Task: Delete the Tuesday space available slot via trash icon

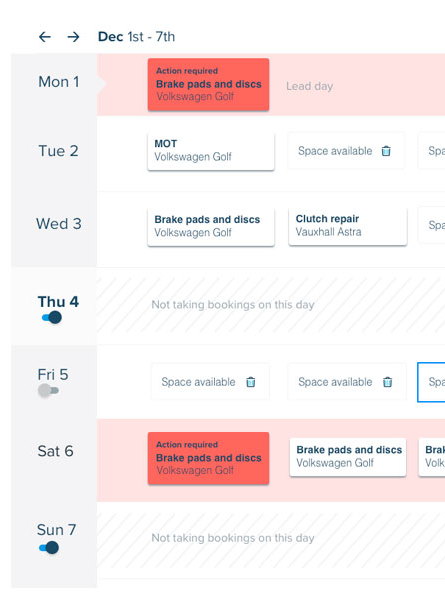Action: point(386,151)
